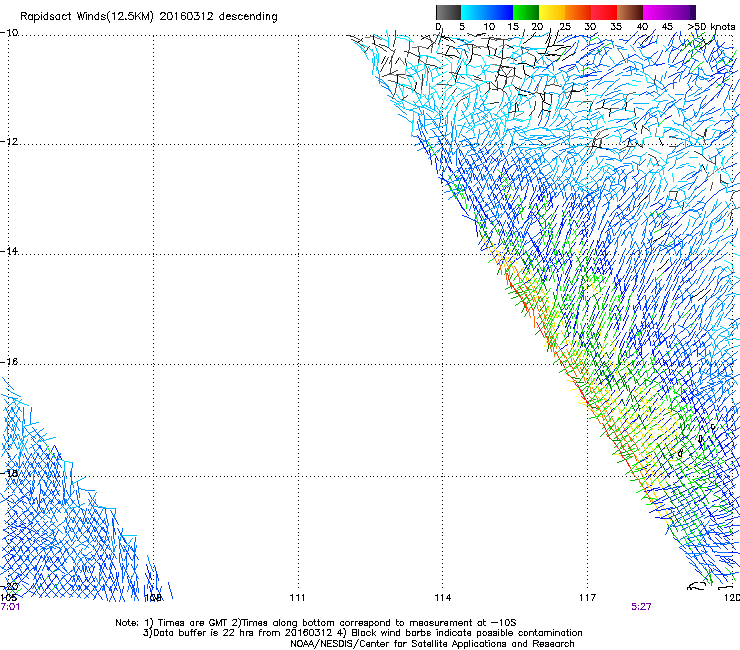Click the '15' legend scale label
Screen dimensions: 740x650
(x=513, y=27)
